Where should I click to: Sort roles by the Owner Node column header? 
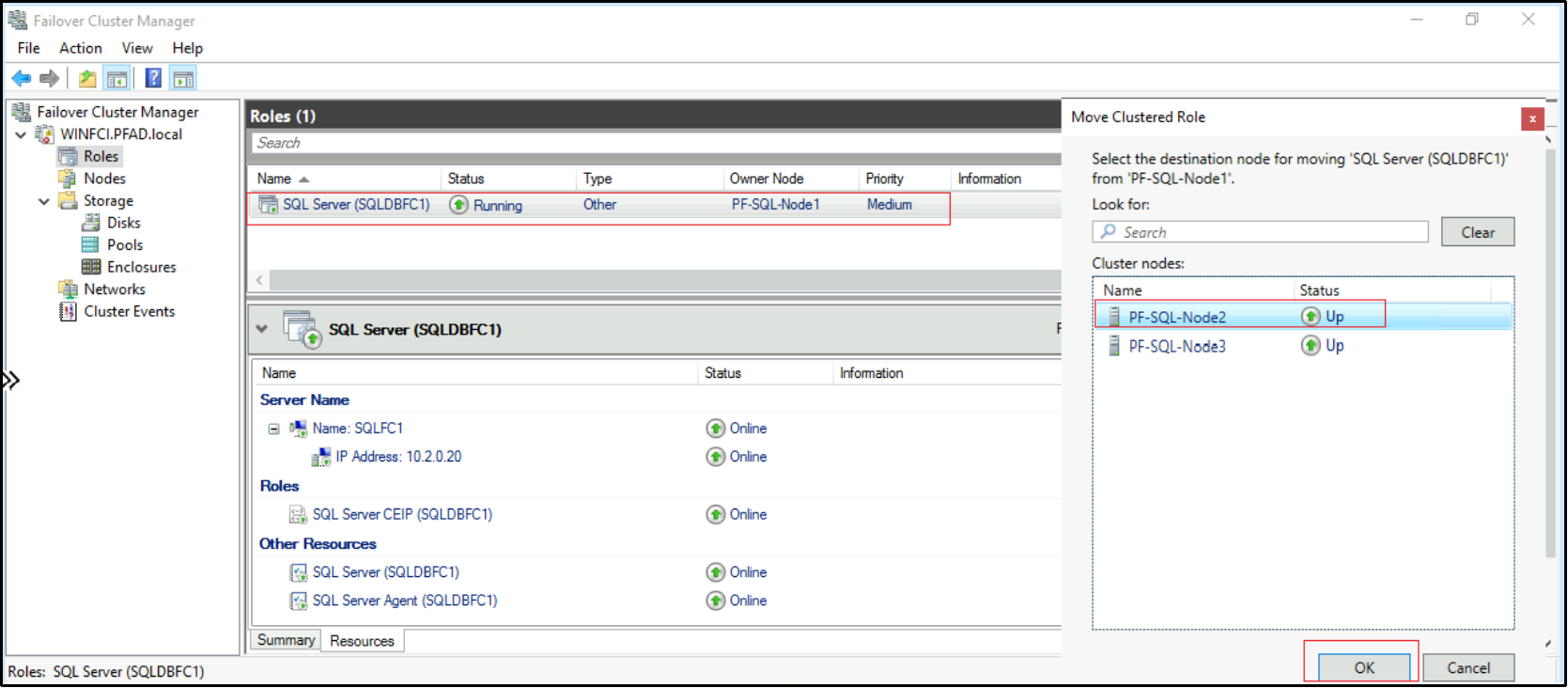[x=791, y=179]
